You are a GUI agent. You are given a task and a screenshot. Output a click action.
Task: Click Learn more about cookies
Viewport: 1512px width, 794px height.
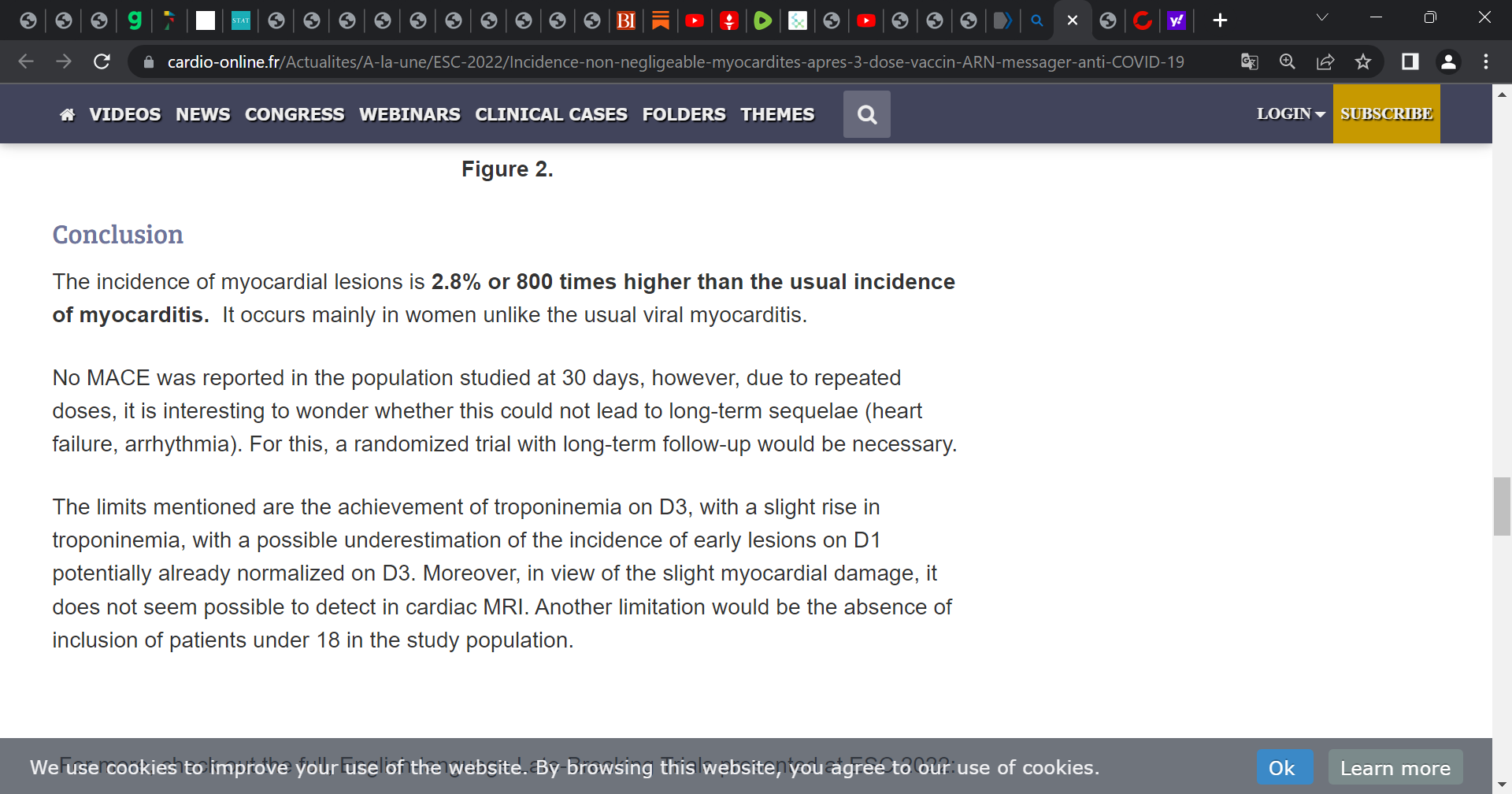click(x=1395, y=767)
